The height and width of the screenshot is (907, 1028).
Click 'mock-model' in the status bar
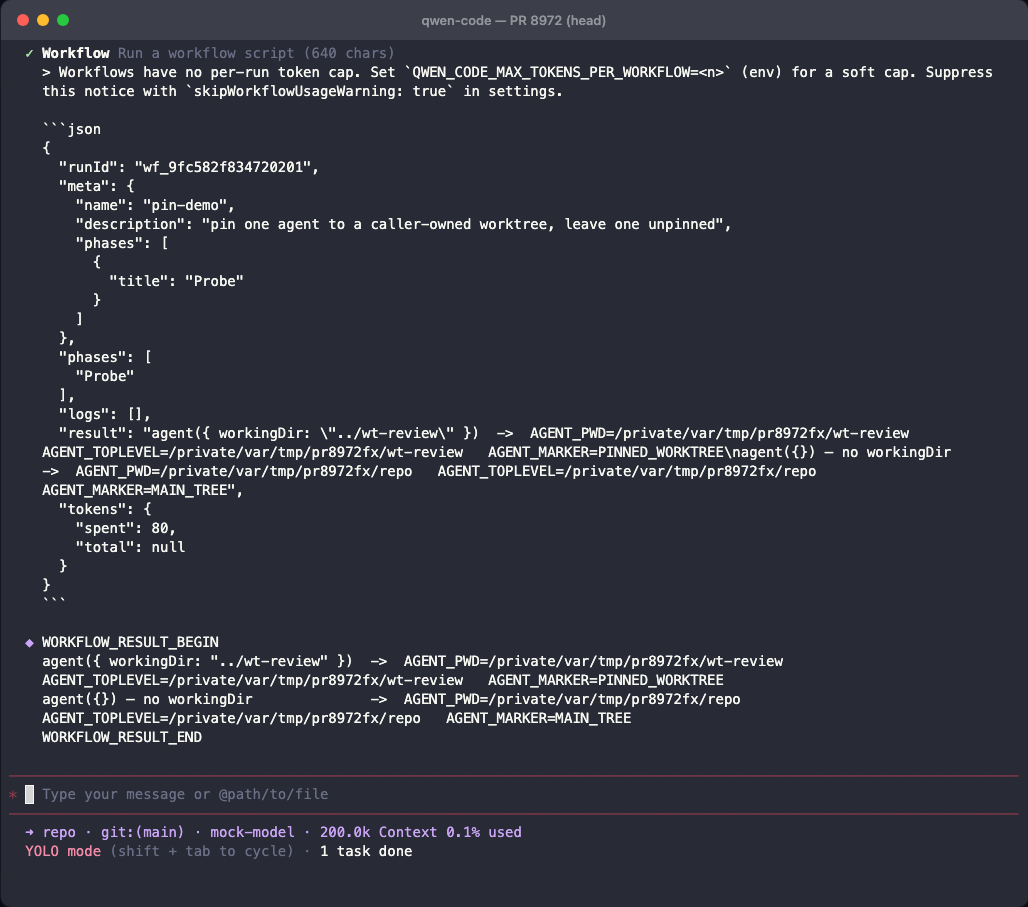tap(252, 832)
